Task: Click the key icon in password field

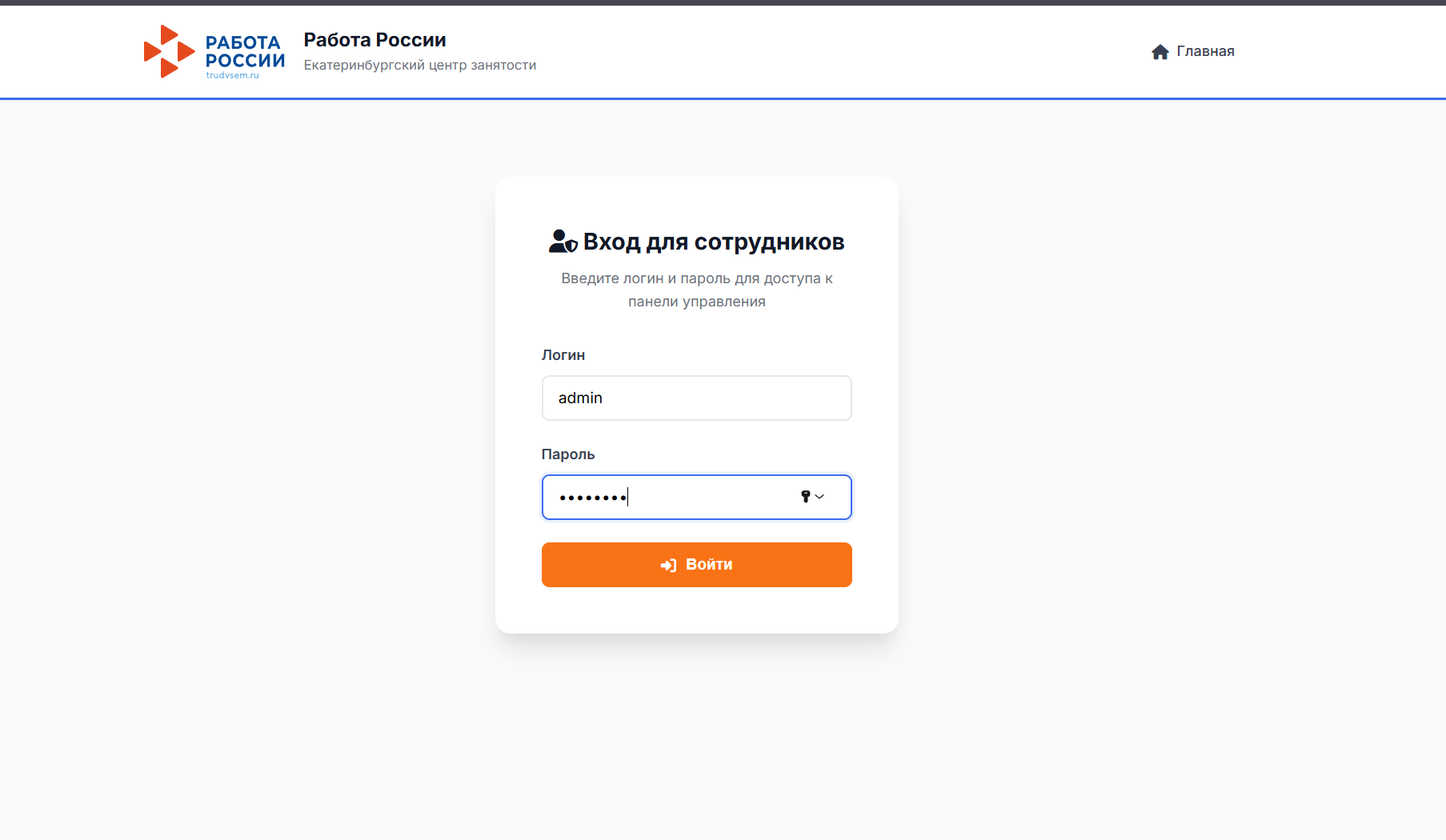Action: [x=805, y=497]
